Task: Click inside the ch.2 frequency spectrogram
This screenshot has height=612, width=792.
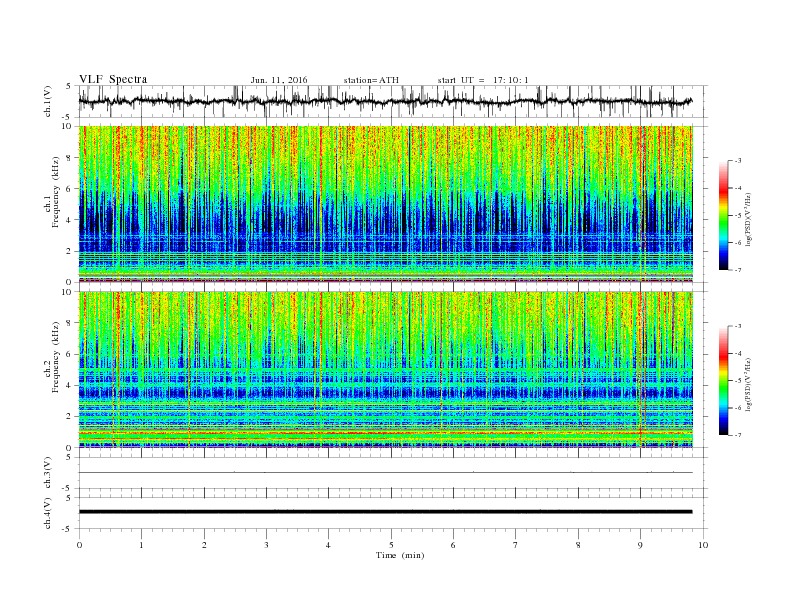Action: (x=386, y=370)
